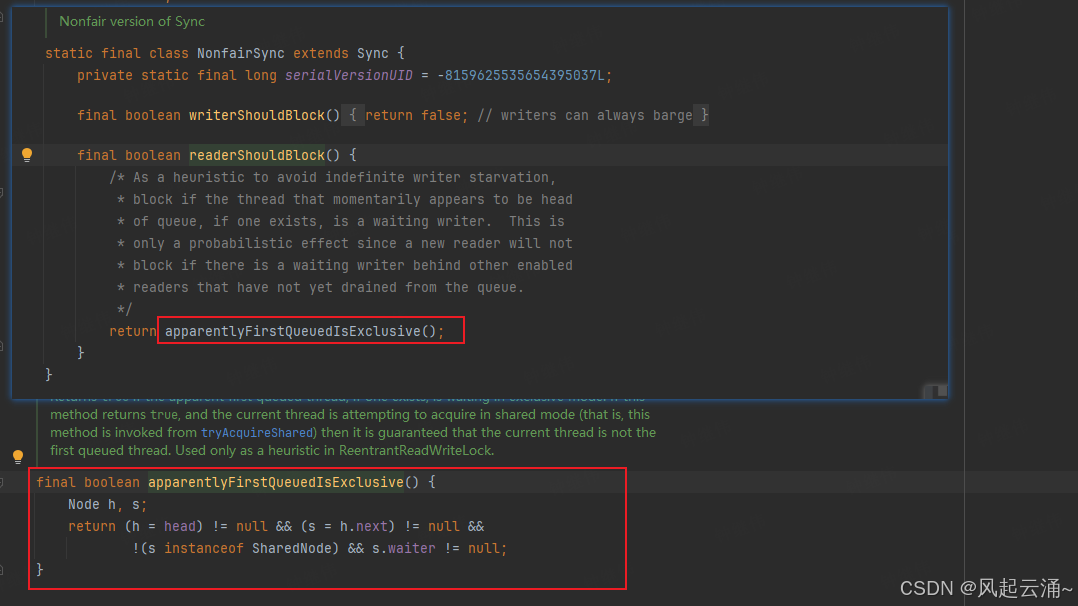Click the Nonfair version of Sync comment
The height and width of the screenshot is (606, 1078).
tap(131, 21)
